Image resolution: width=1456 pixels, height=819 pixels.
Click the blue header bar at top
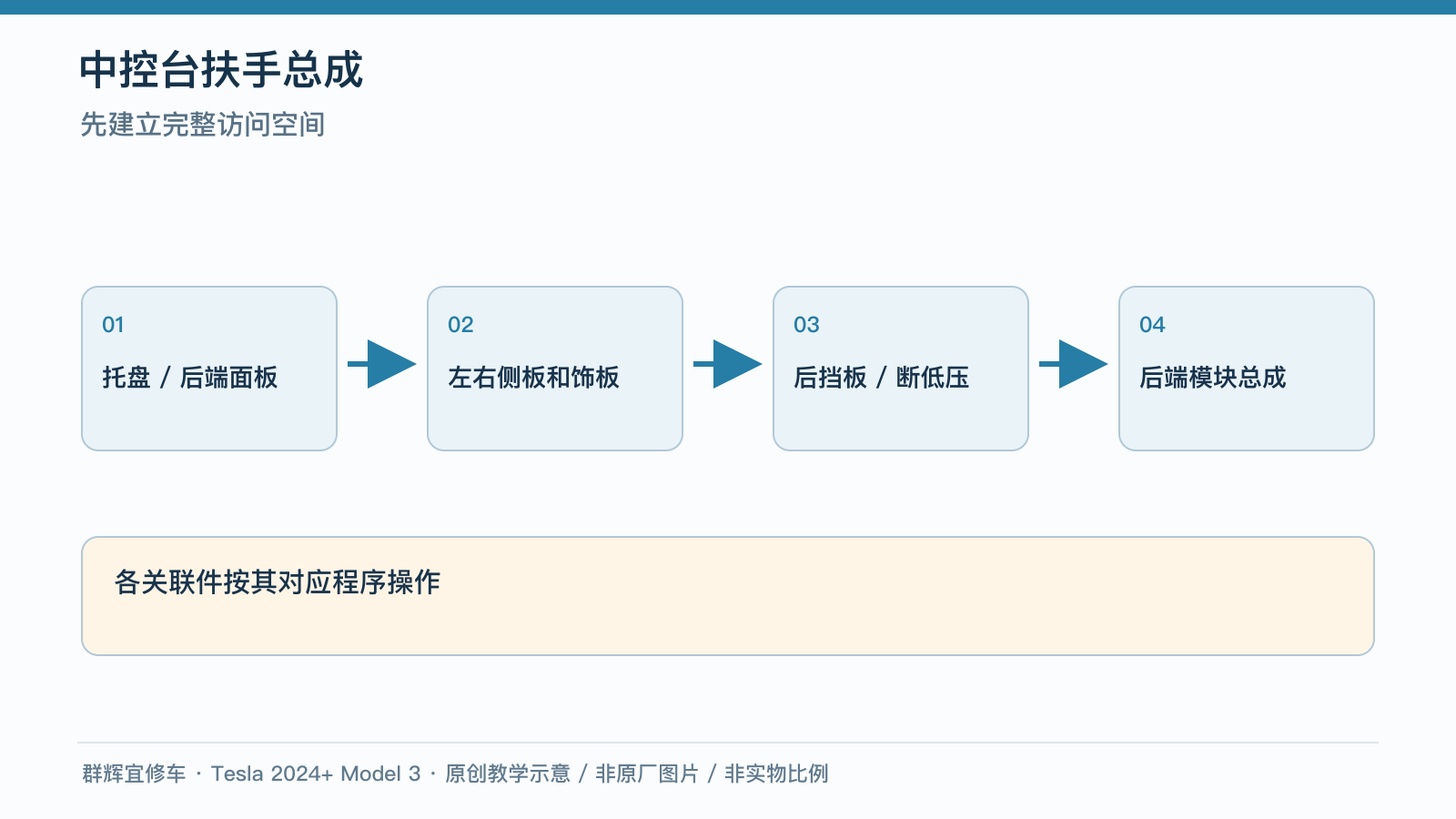coord(728,7)
